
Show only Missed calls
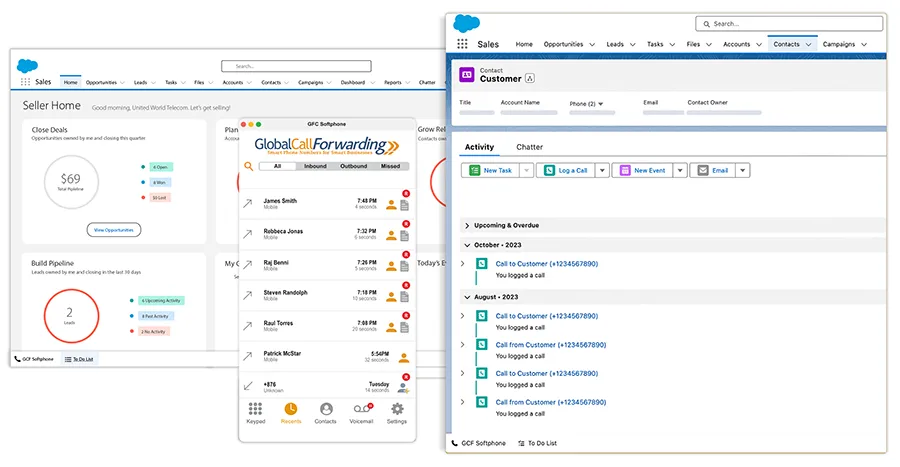click(x=390, y=166)
